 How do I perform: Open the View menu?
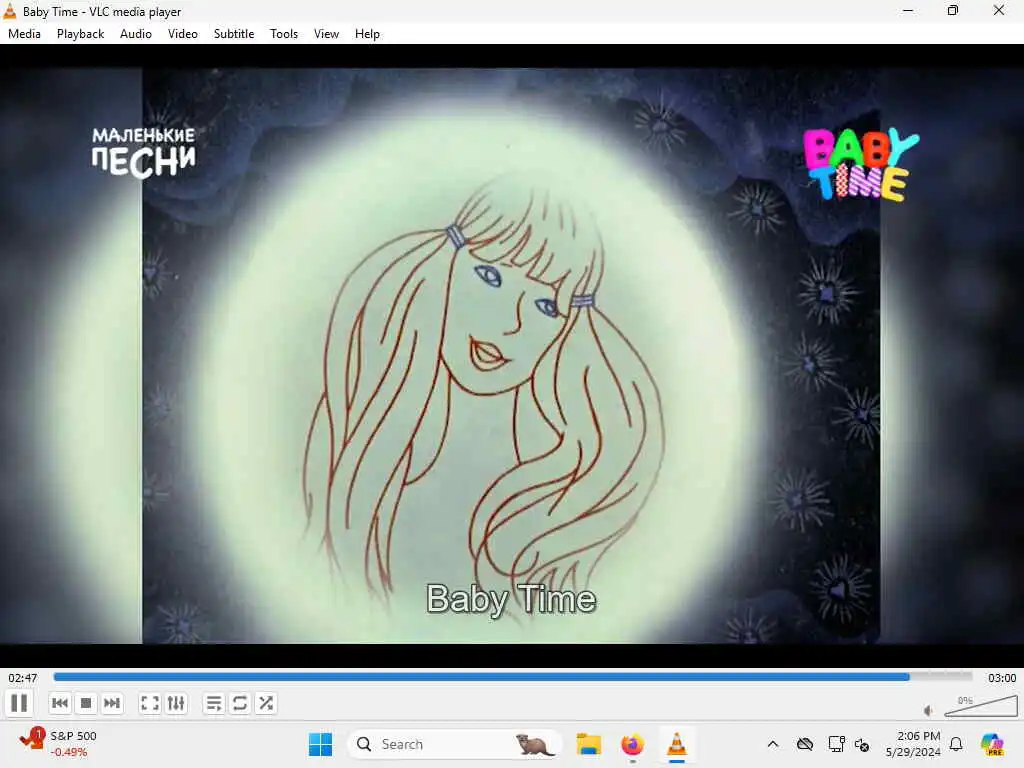pos(327,34)
